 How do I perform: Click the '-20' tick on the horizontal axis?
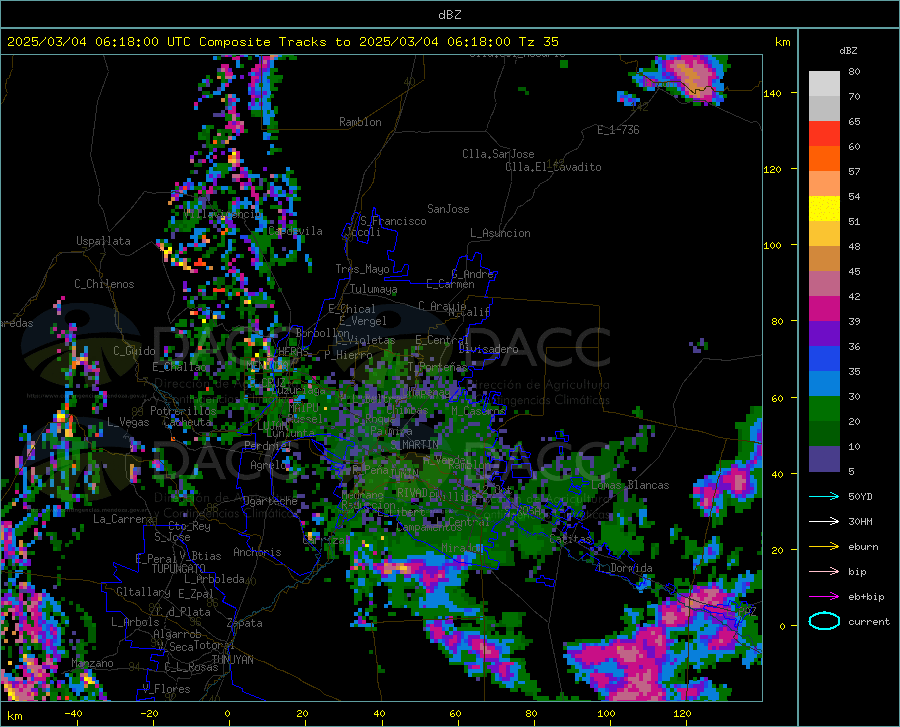[149, 713]
